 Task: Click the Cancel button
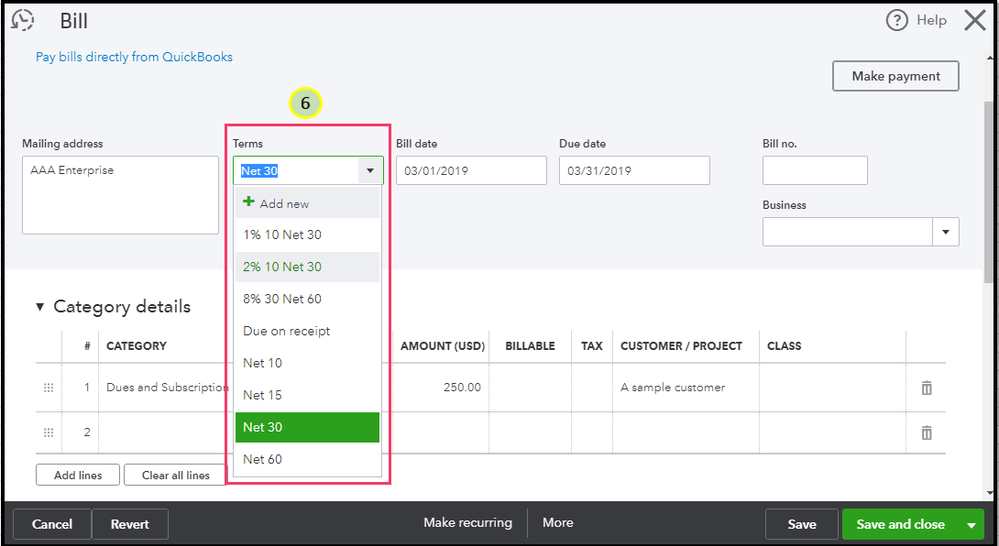point(52,524)
